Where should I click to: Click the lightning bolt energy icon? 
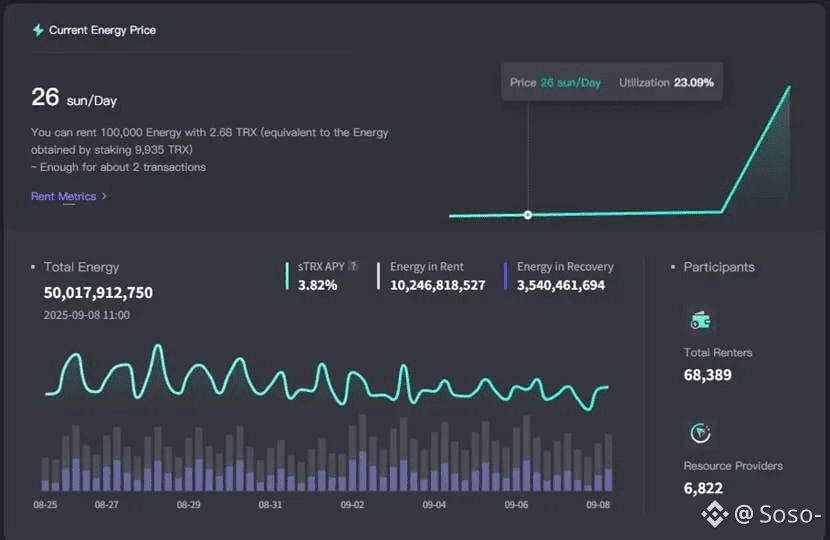[x=38, y=30]
